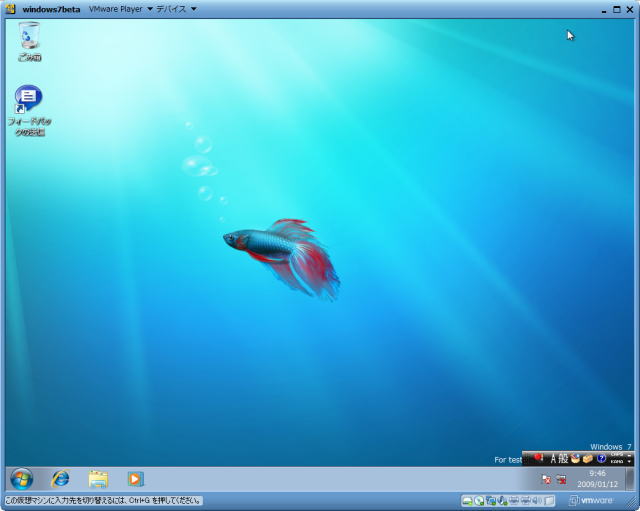This screenshot has height=511, width=640.
Task: Change IME conversion mode 般
Action: pyautogui.click(x=563, y=459)
